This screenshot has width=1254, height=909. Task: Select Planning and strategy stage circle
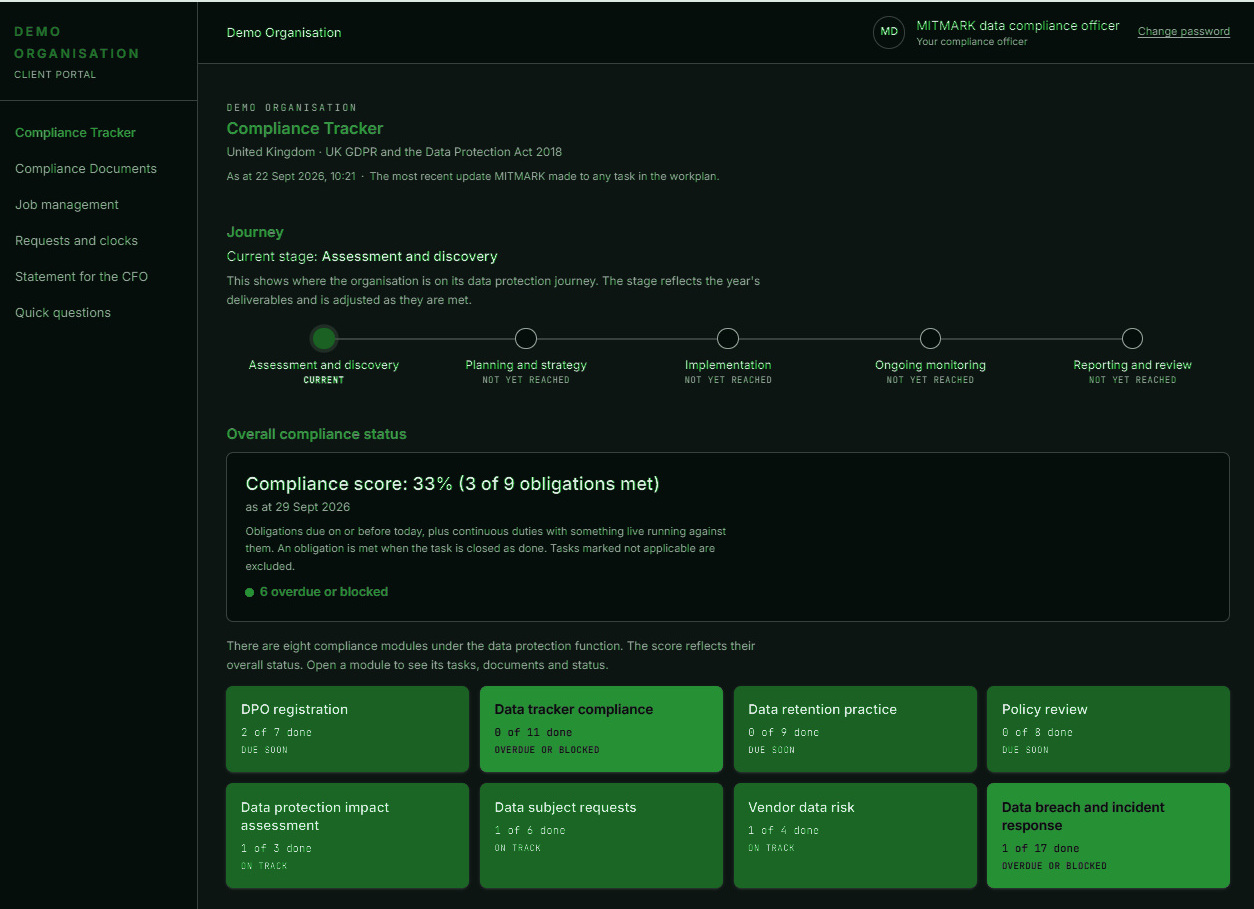(x=526, y=338)
